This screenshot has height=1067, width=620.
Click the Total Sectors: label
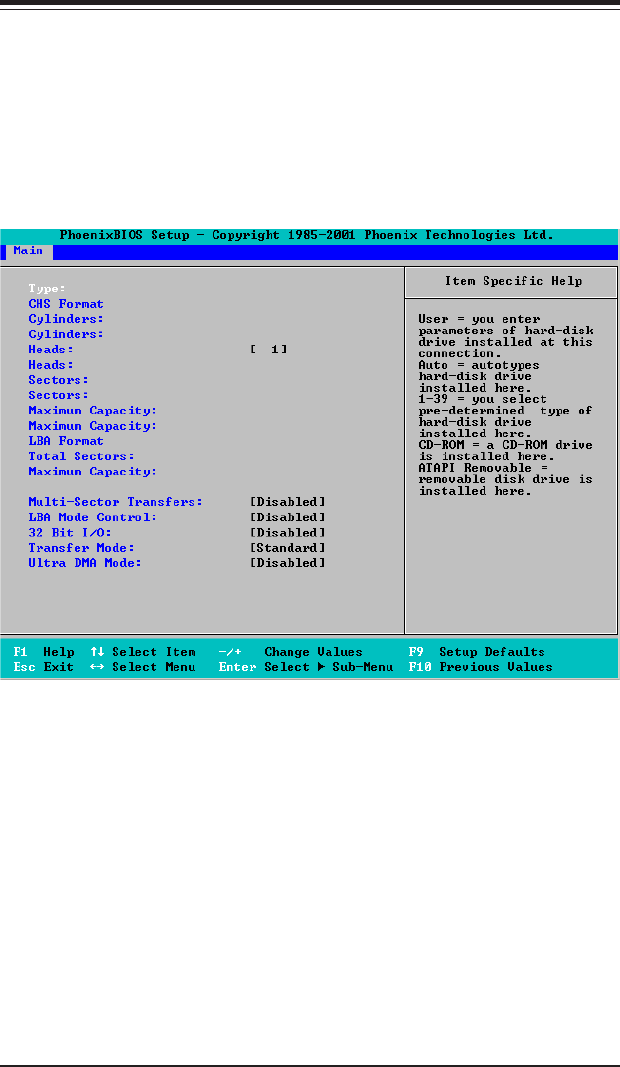click(x=82, y=457)
